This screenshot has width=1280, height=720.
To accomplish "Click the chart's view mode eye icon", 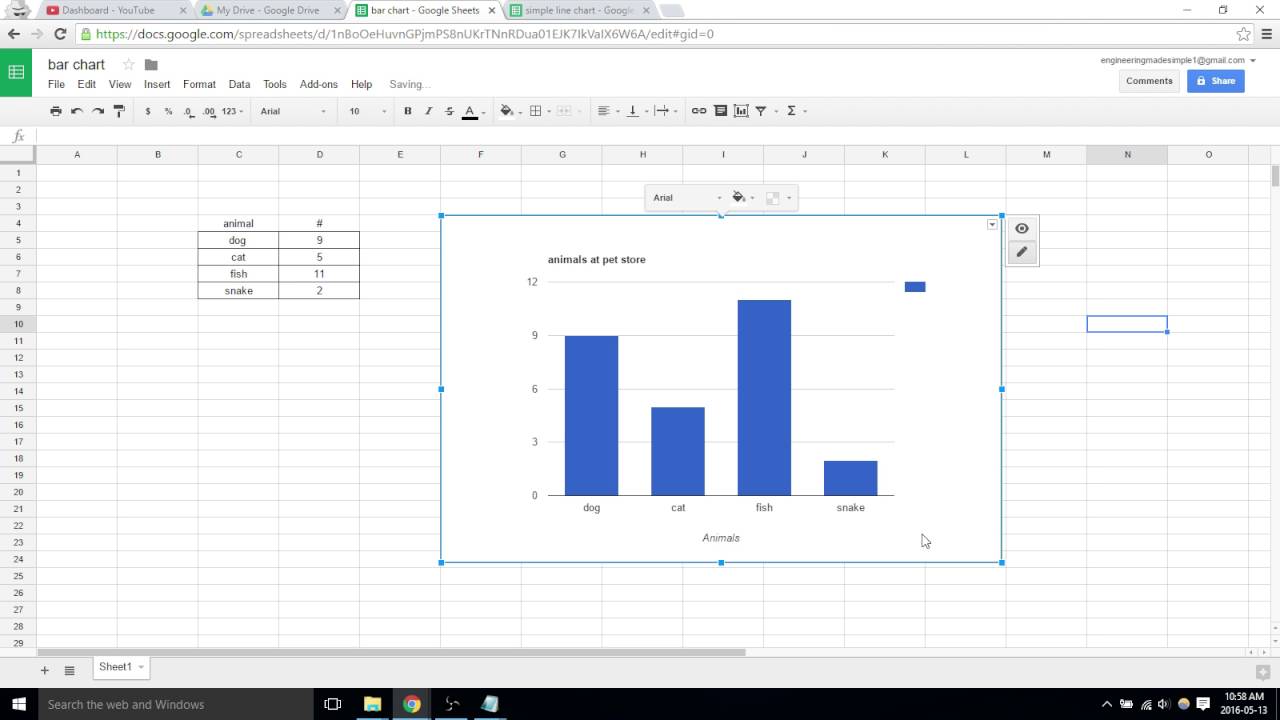I will (x=1021, y=228).
